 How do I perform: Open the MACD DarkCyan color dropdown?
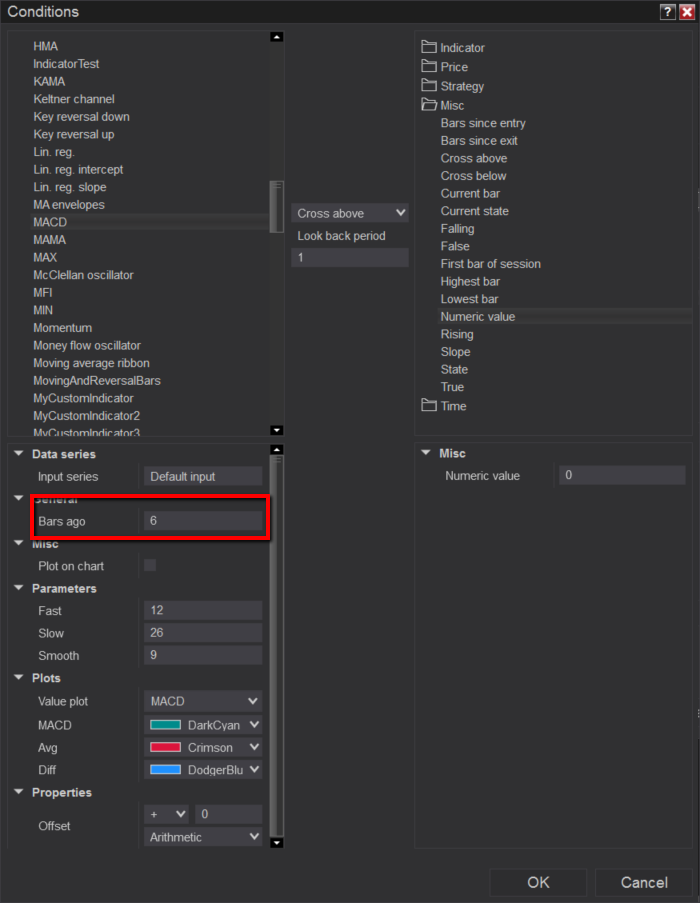pos(203,724)
